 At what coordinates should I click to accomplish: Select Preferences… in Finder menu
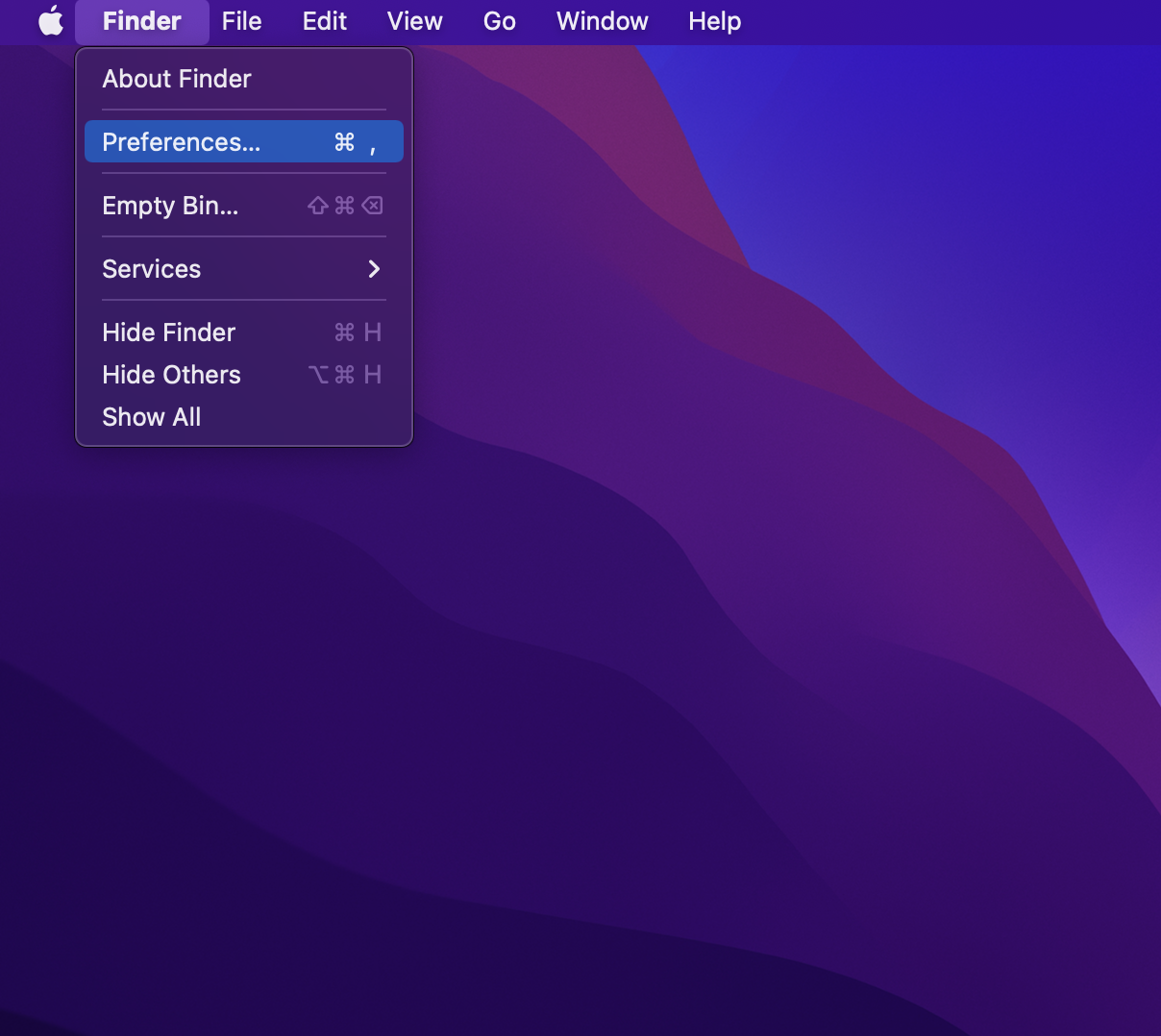tap(244, 142)
